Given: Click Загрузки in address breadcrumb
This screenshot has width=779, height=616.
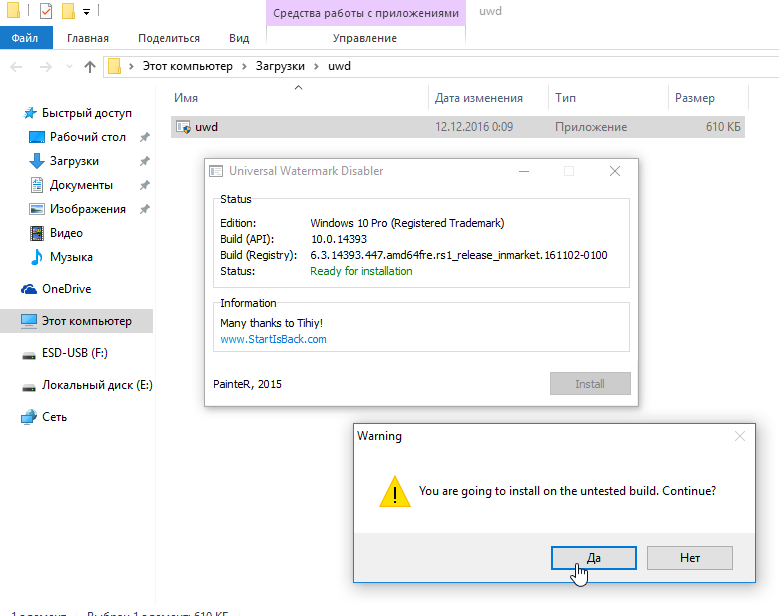Looking at the screenshot, I should coord(280,67).
